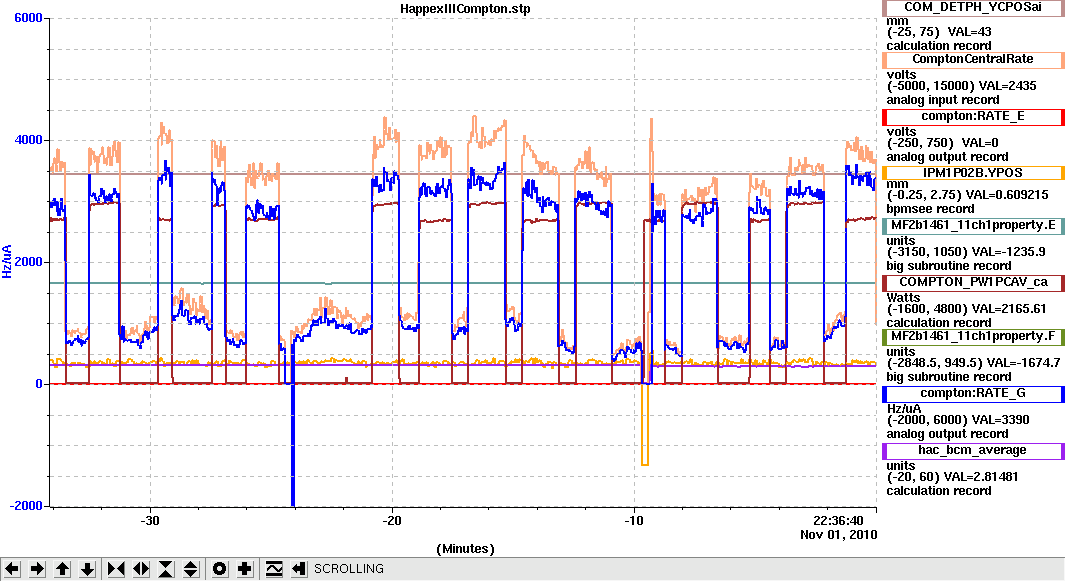Click the Watts unit label
1065x581 pixels.
[x=903, y=298]
